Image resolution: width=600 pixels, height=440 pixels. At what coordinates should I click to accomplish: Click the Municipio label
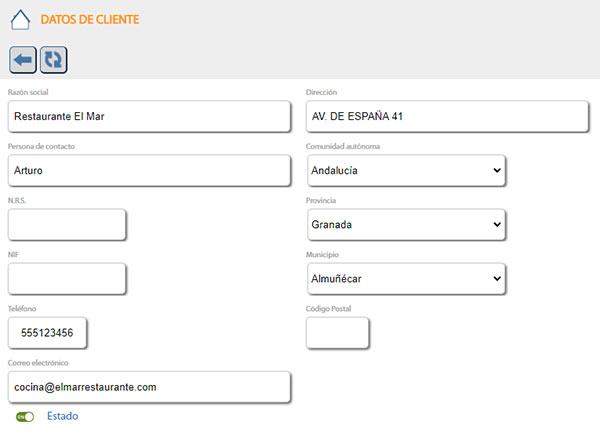322,254
